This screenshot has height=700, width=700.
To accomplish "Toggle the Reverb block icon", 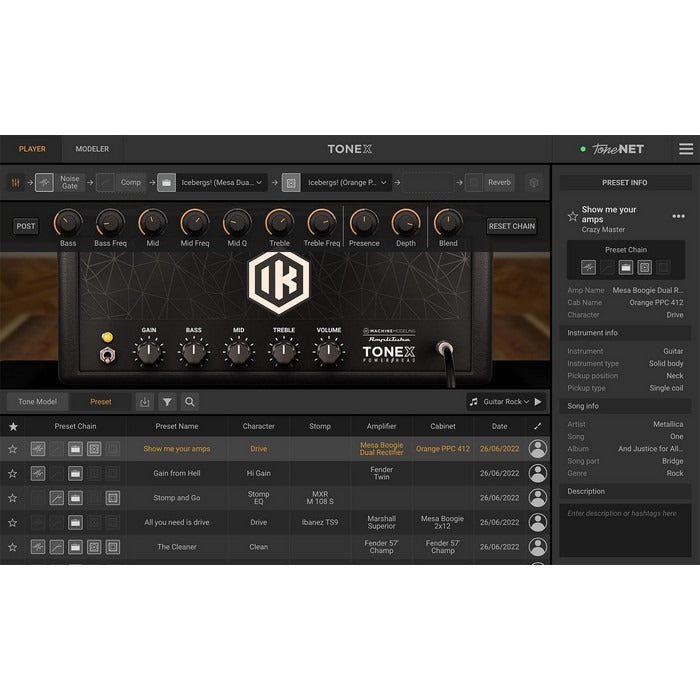I will click(474, 183).
